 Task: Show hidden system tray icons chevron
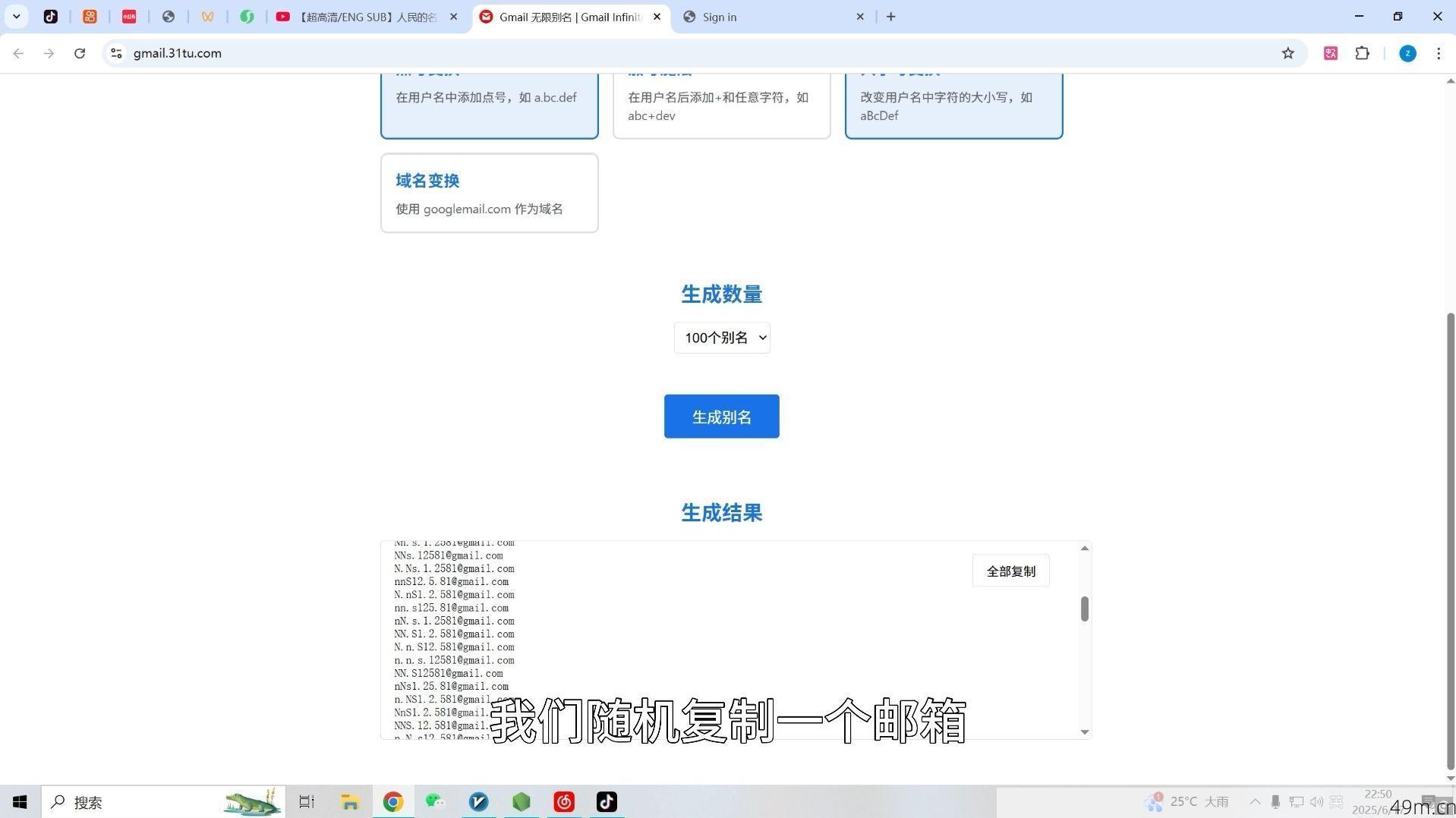[1255, 802]
